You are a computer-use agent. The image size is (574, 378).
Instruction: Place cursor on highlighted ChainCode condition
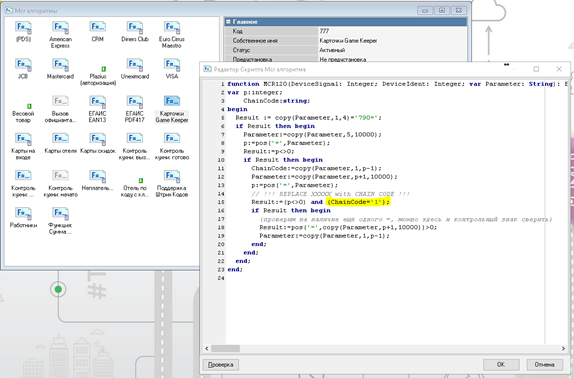click(358, 202)
